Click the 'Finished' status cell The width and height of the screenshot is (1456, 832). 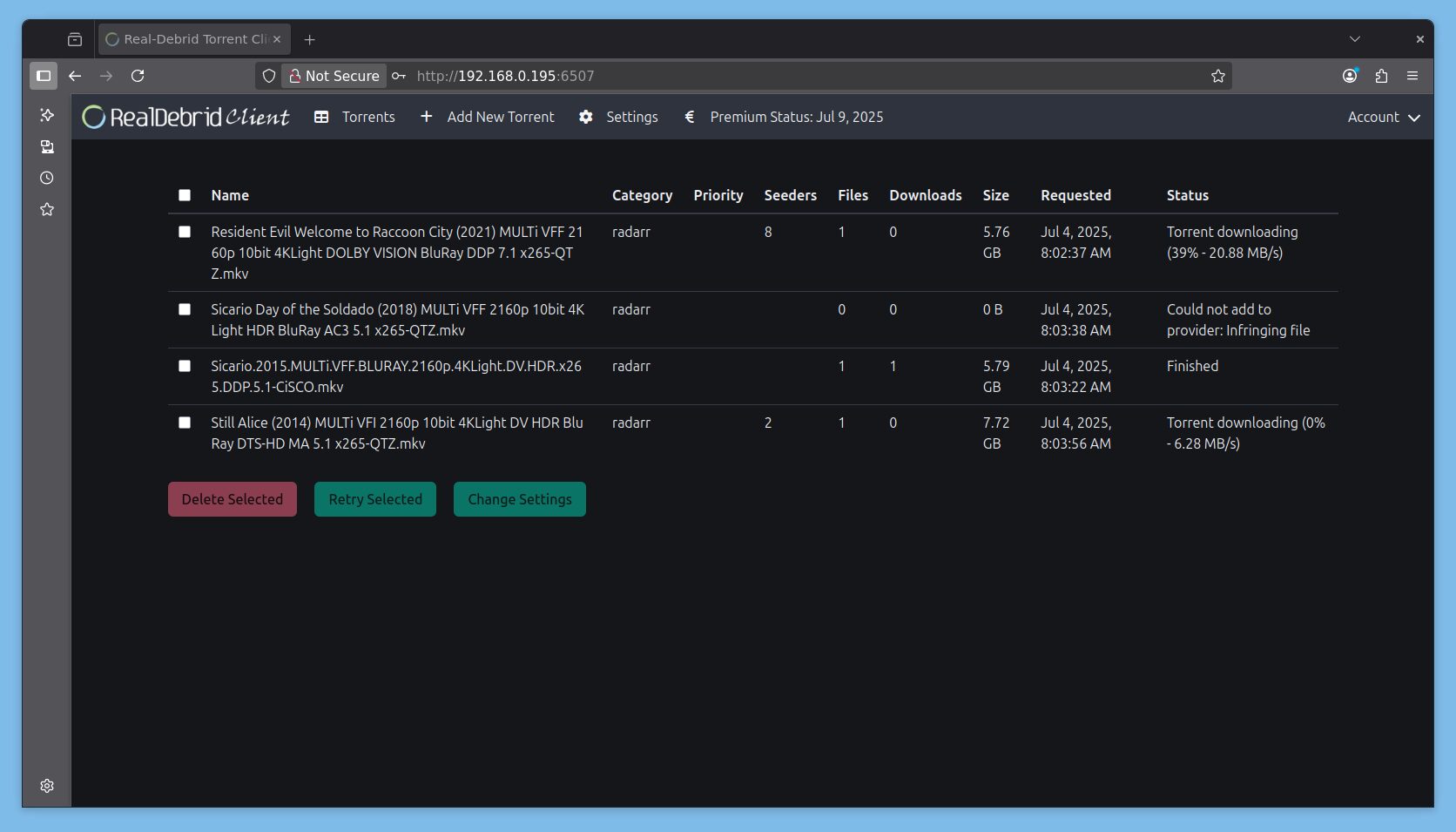1193,366
